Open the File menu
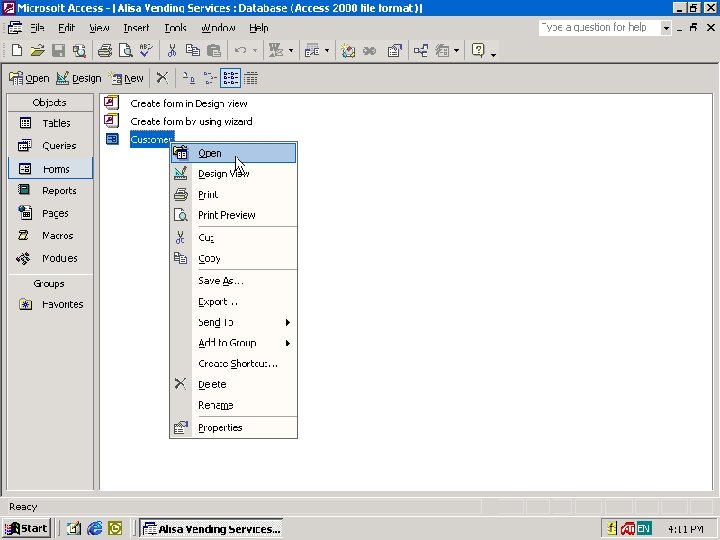 (x=37, y=28)
